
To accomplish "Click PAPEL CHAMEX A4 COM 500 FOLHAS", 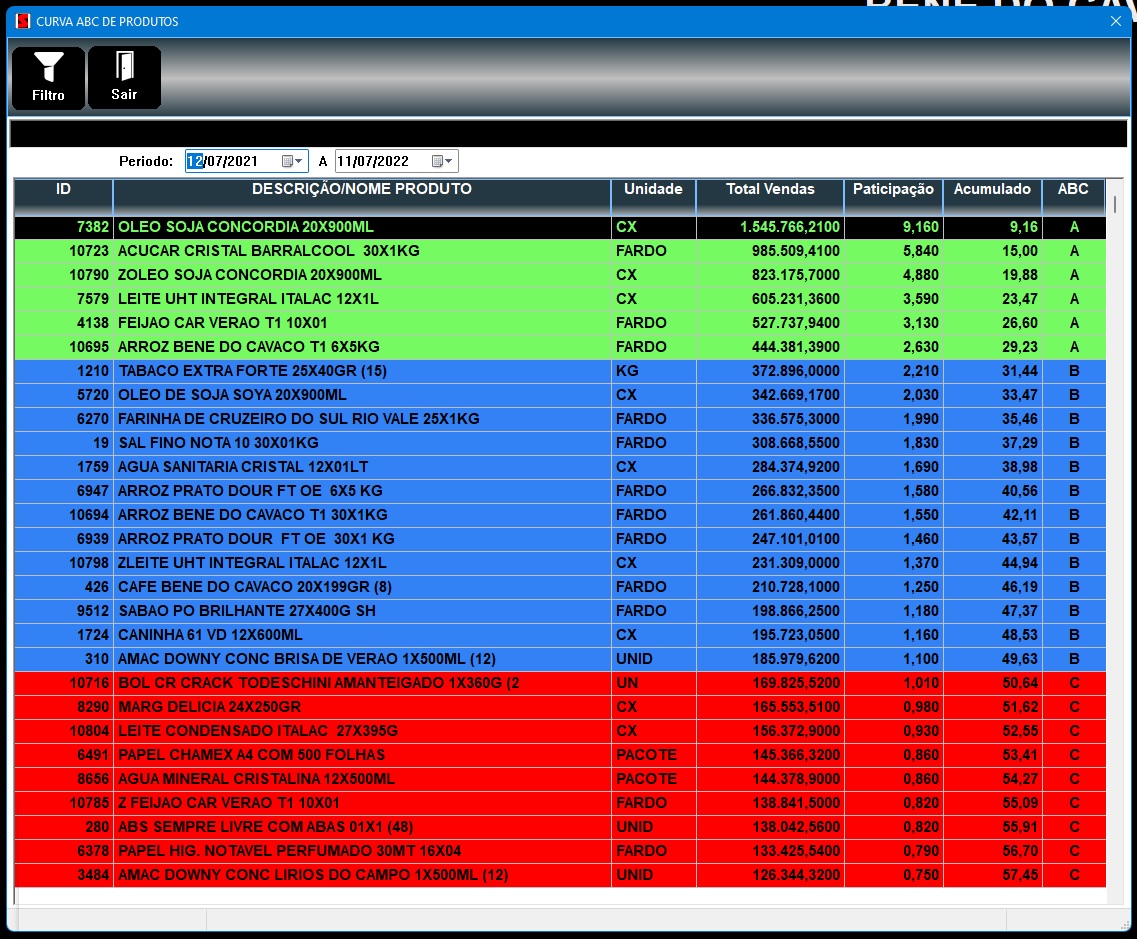I will [560, 754].
